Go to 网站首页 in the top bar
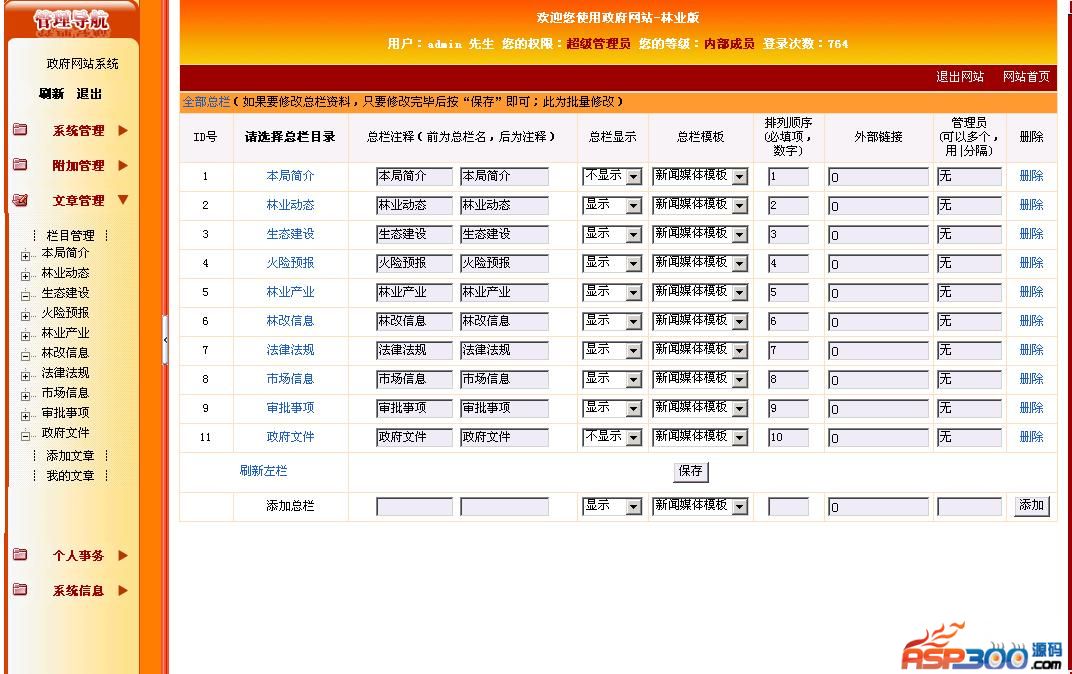Screen dimensions: 1072x674 click(1026, 77)
